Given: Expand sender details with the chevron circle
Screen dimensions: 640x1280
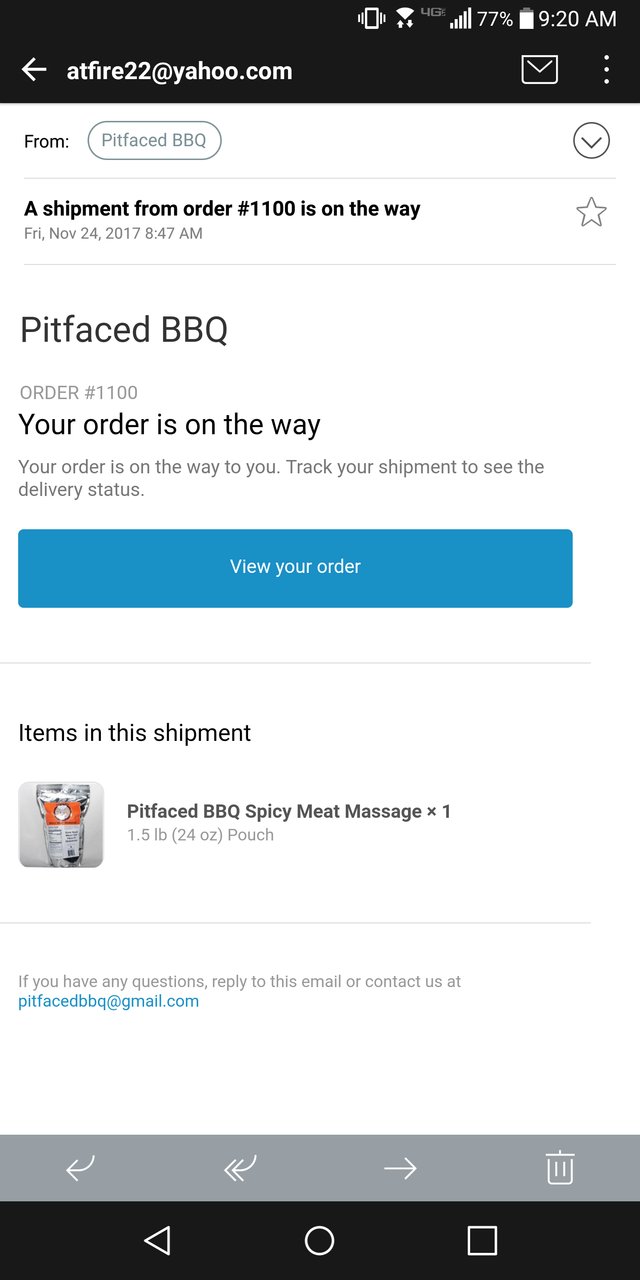Looking at the screenshot, I should pyautogui.click(x=591, y=141).
